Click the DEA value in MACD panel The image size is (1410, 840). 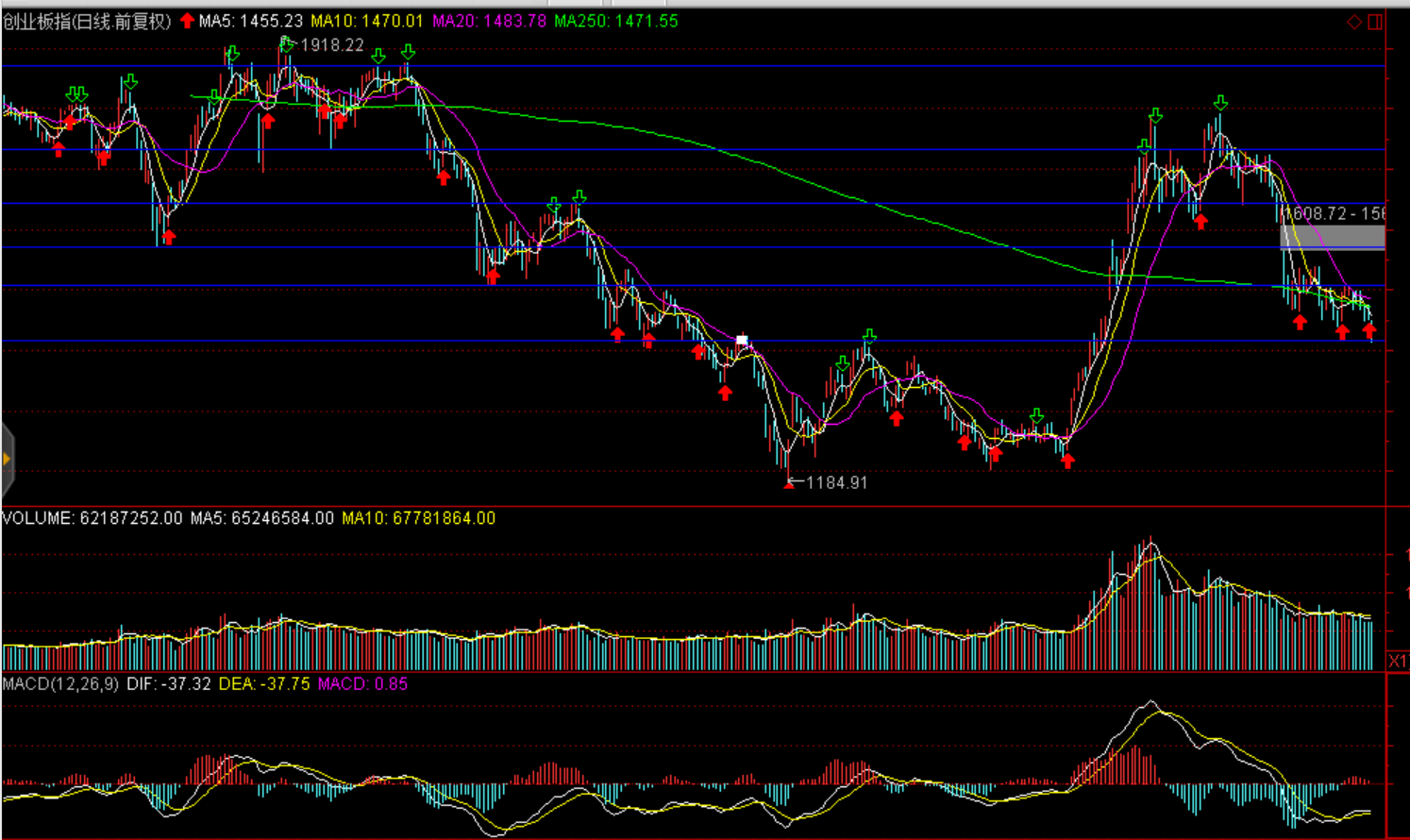click(x=264, y=683)
